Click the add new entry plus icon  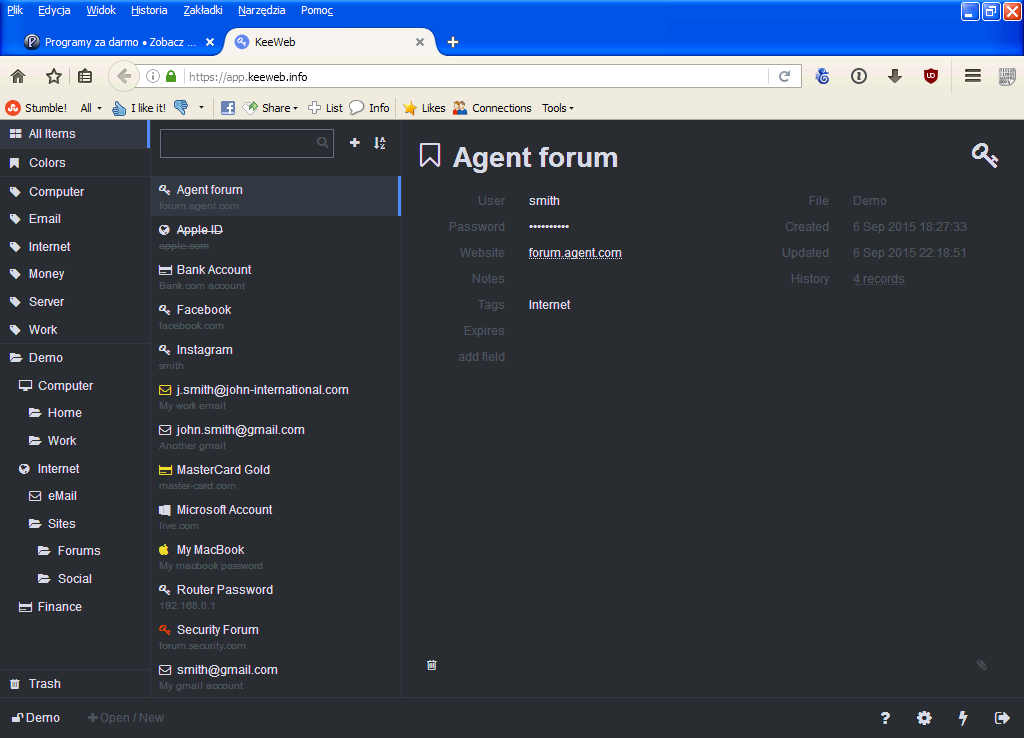354,143
